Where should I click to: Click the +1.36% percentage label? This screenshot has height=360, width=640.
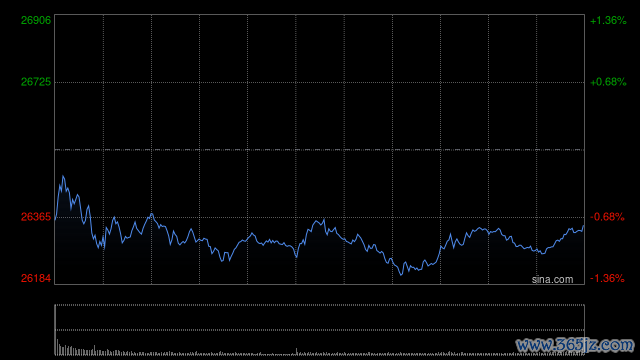608,20
